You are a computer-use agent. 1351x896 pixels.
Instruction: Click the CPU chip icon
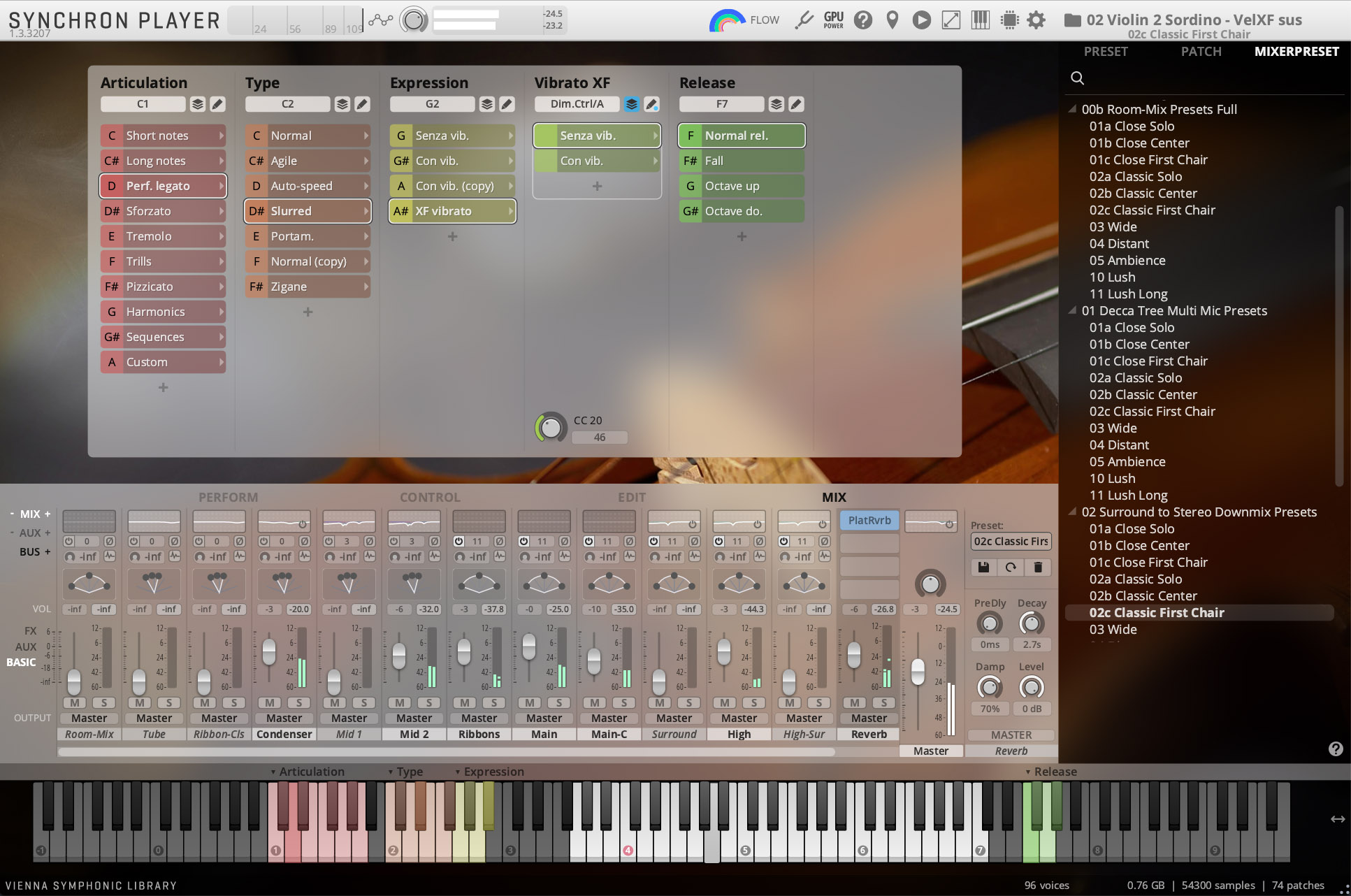(x=1009, y=20)
